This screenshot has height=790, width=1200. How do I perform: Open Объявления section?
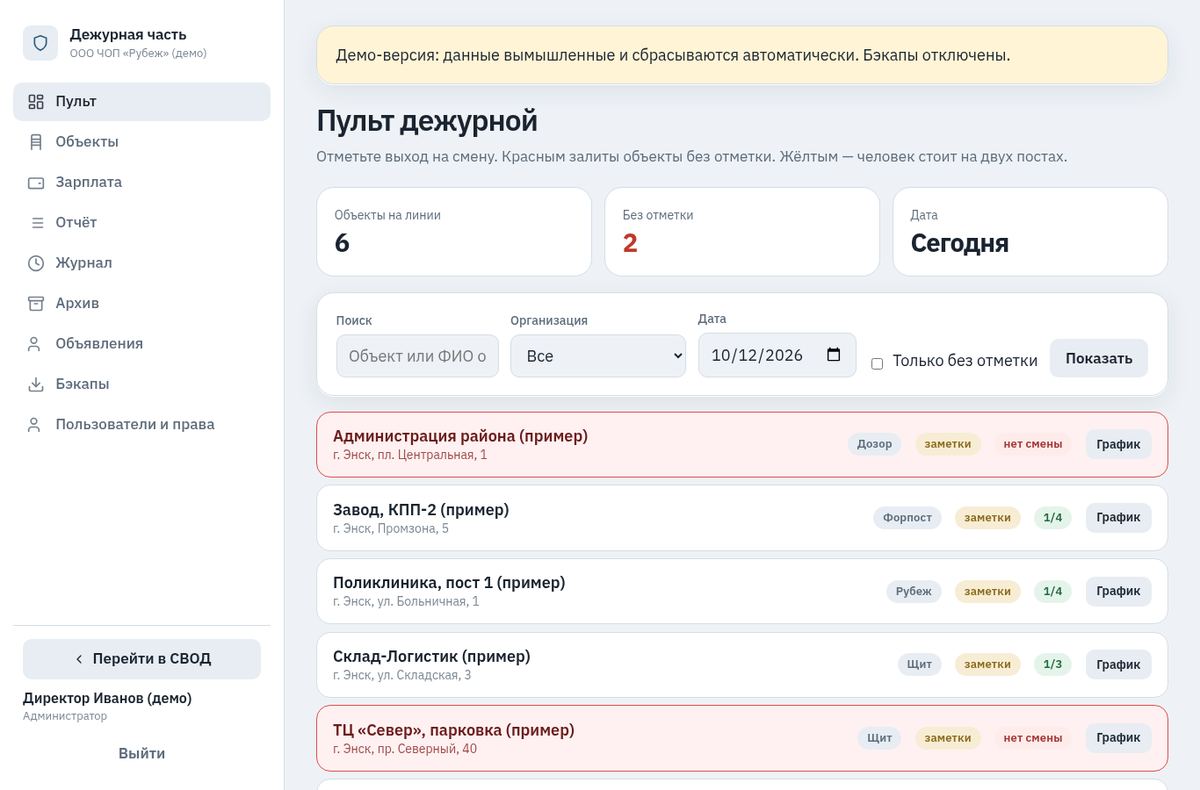coord(142,344)
